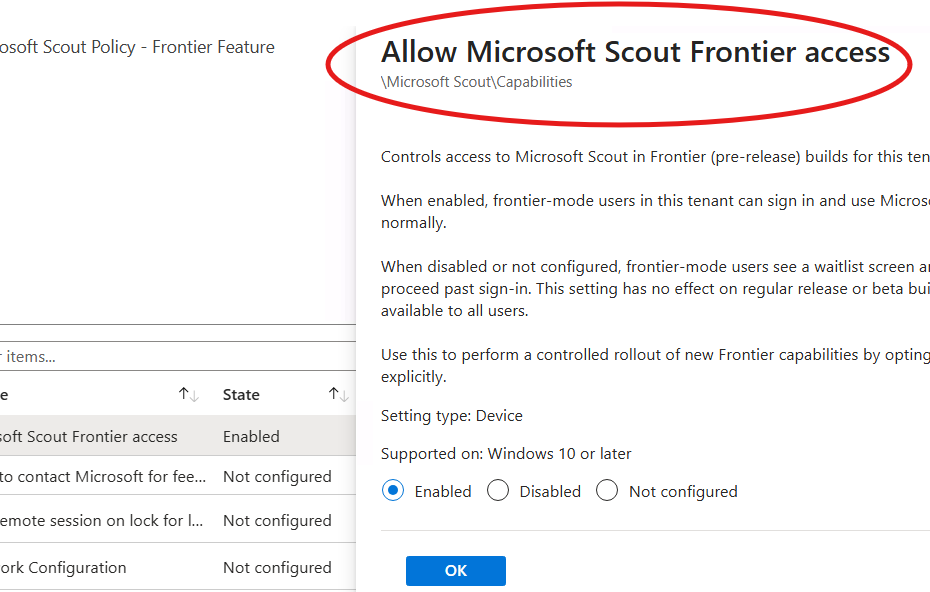930x592 pixels.
Task: Click the OK button
Action: tap(456, 571)
